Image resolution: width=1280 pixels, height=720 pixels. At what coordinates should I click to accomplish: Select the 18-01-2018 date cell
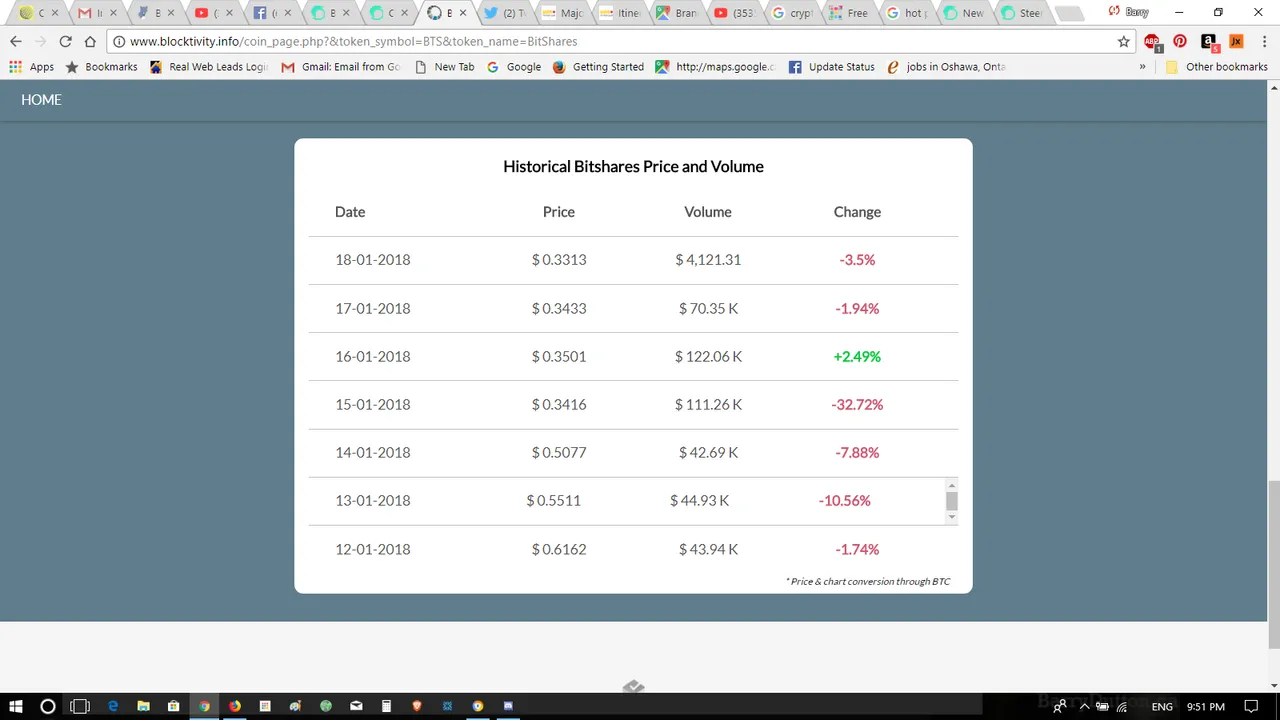pos(373,260)
